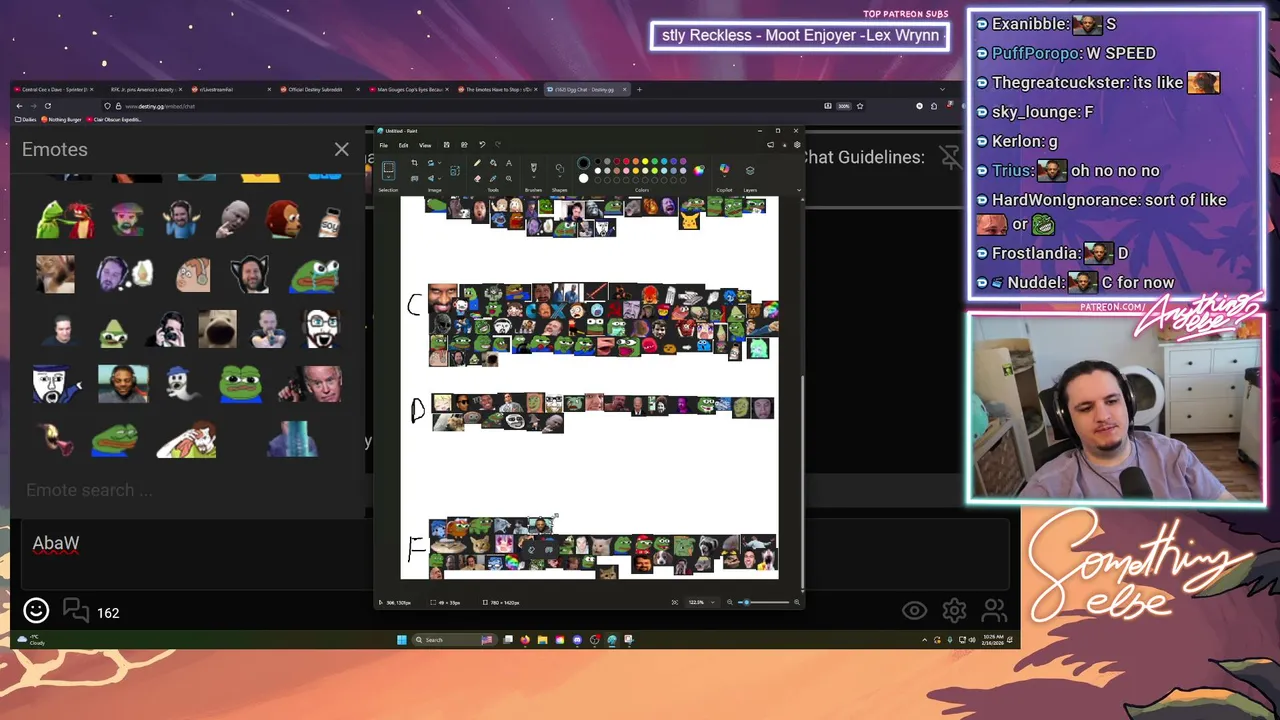Select the red color swatch in Paint
Viewport: 1280px width, 720px height.
[x=626, y=161]
